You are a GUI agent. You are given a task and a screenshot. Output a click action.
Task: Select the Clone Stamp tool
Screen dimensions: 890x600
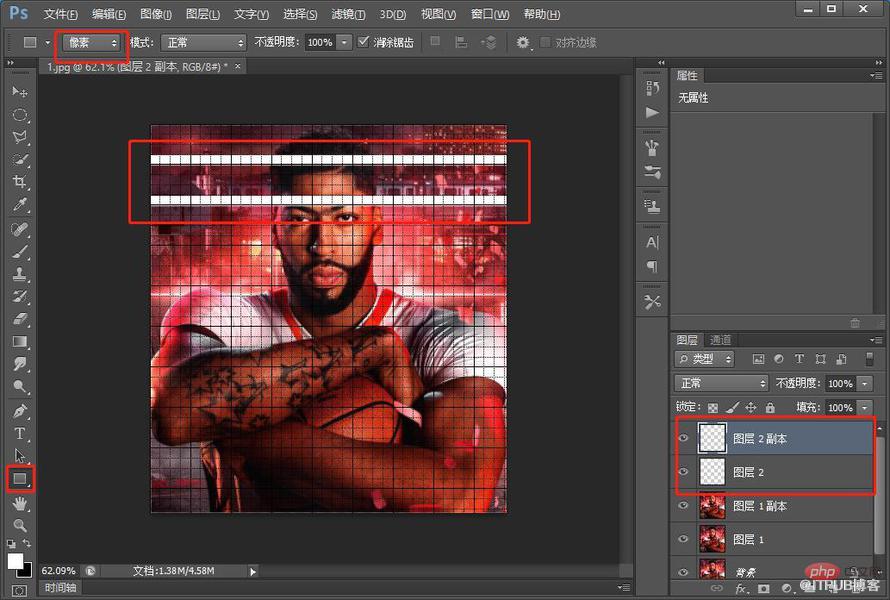pos(20,274)
